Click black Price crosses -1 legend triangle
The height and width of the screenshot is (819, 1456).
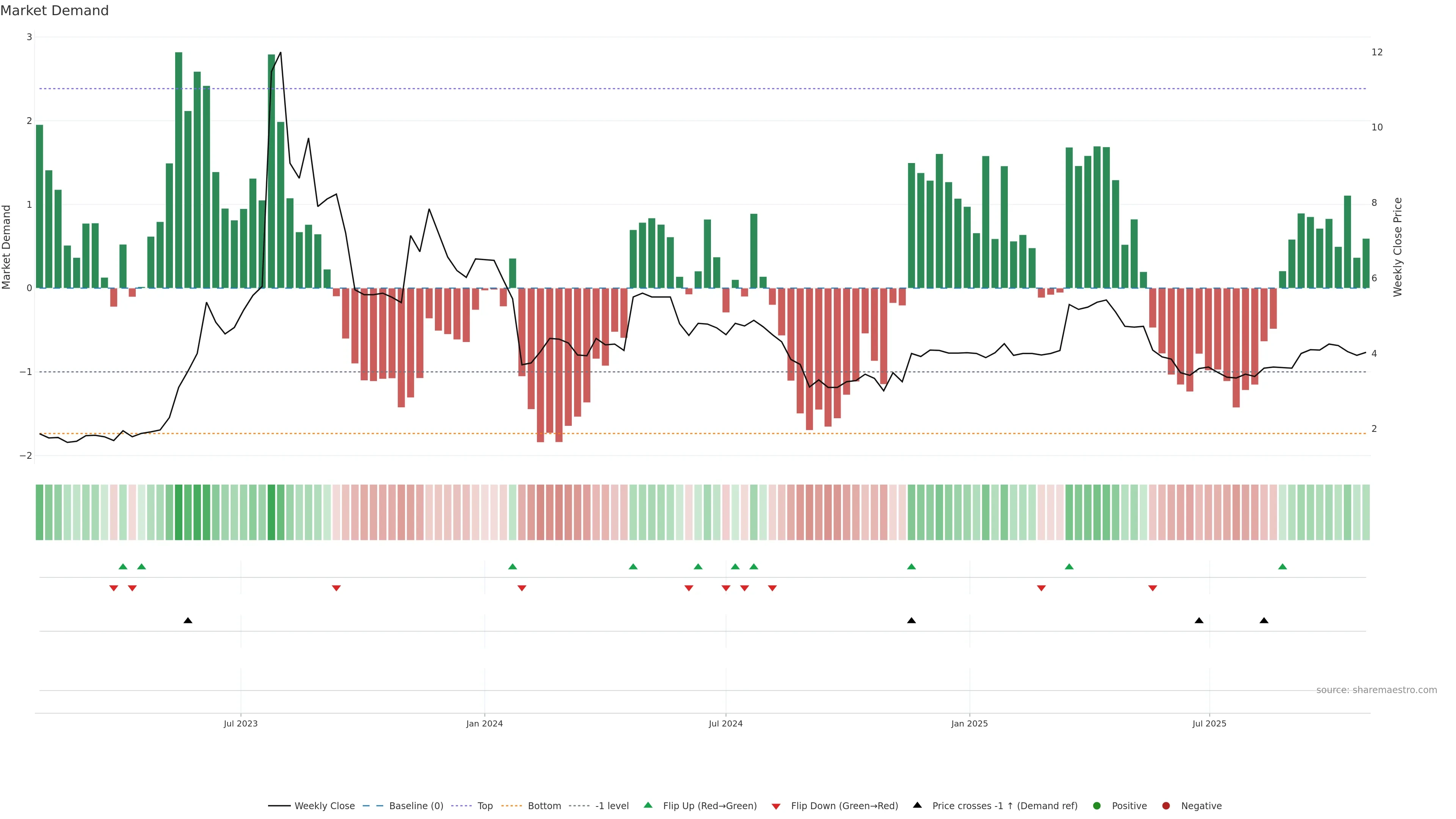point(917,805)
